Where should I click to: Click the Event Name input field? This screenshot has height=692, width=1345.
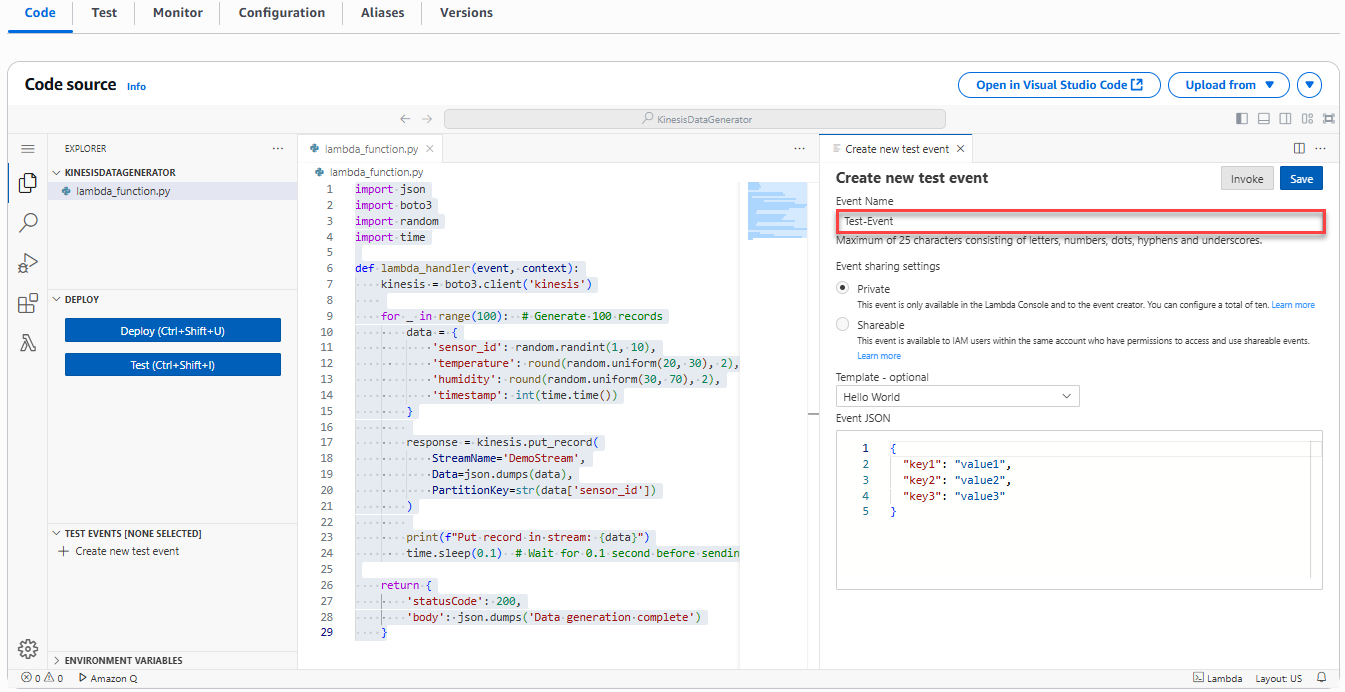tap(1080, 221)
